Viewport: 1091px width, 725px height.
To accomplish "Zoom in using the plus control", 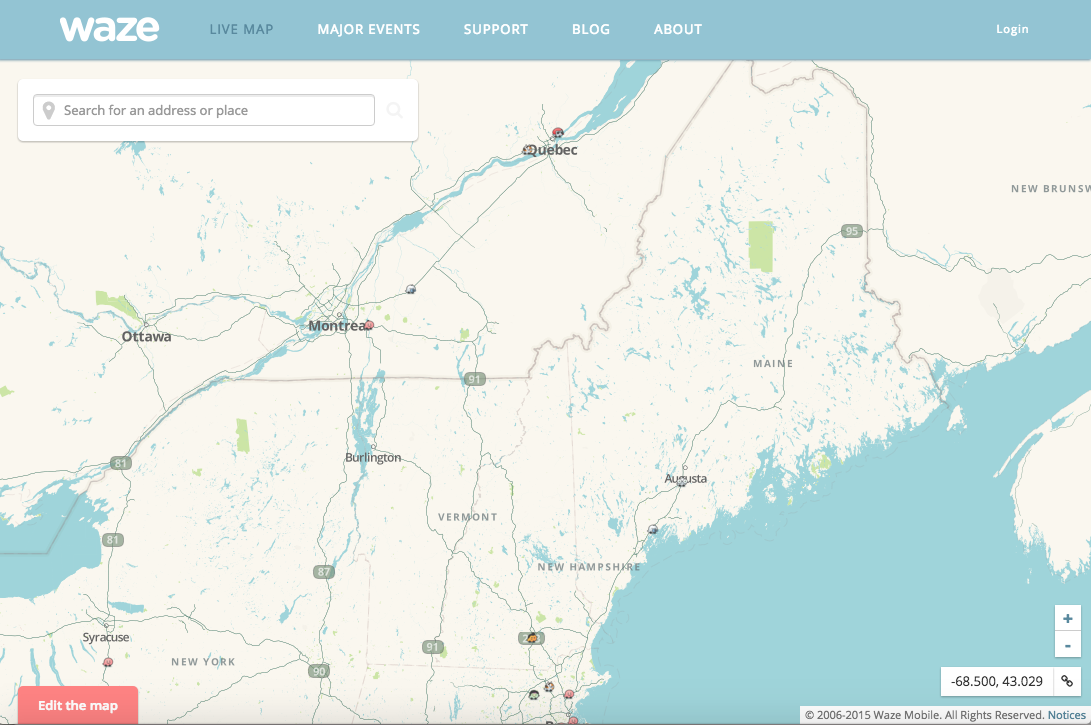I will (1066, 620).
